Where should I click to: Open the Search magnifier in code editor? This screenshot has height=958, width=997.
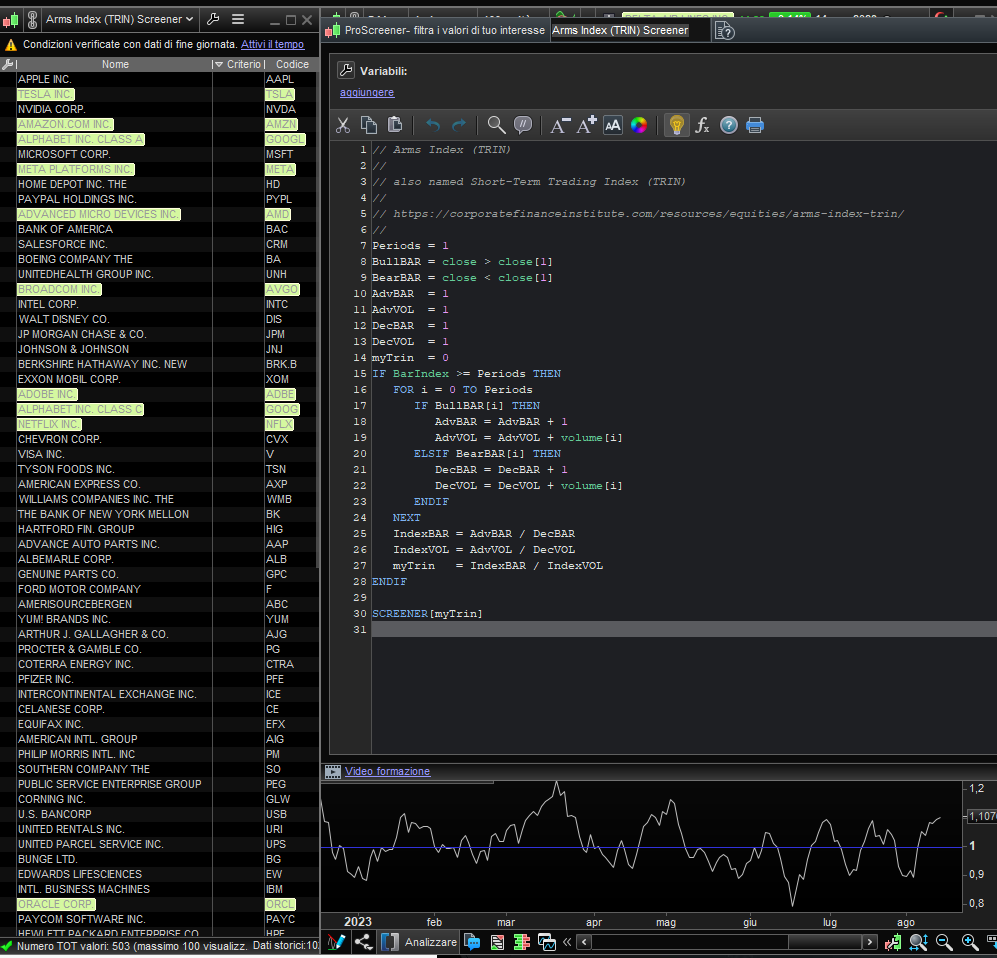pyautogui.click(x=496, y=125)
